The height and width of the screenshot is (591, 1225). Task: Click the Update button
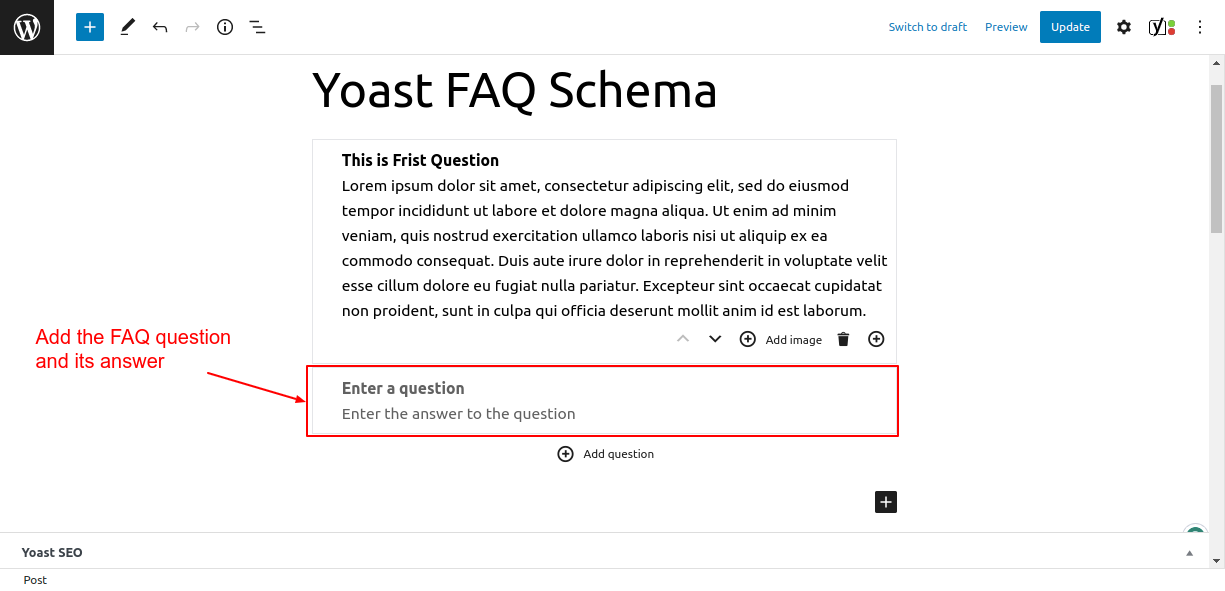(x=1070, y=27)
